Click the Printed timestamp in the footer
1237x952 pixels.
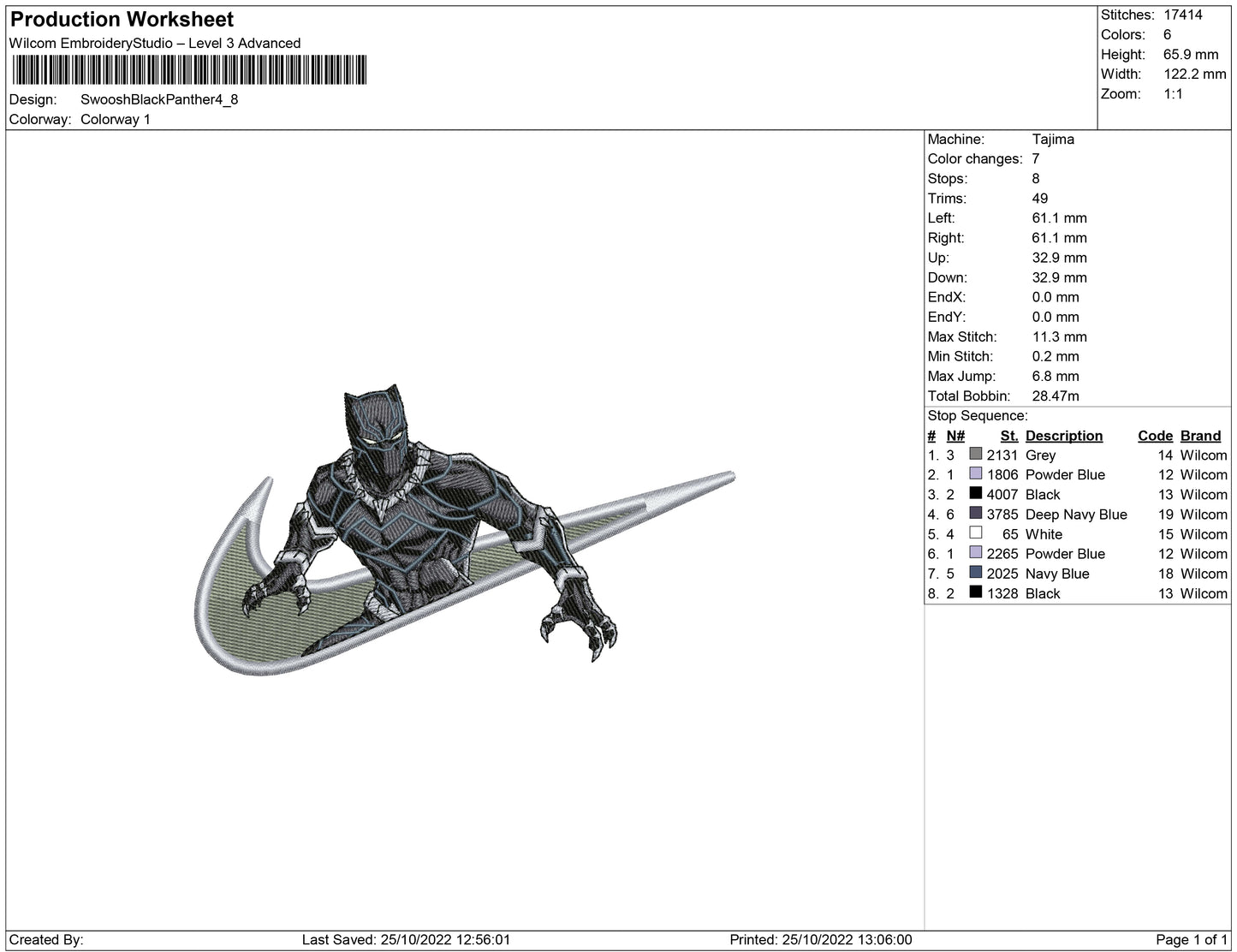coord(821,939)
